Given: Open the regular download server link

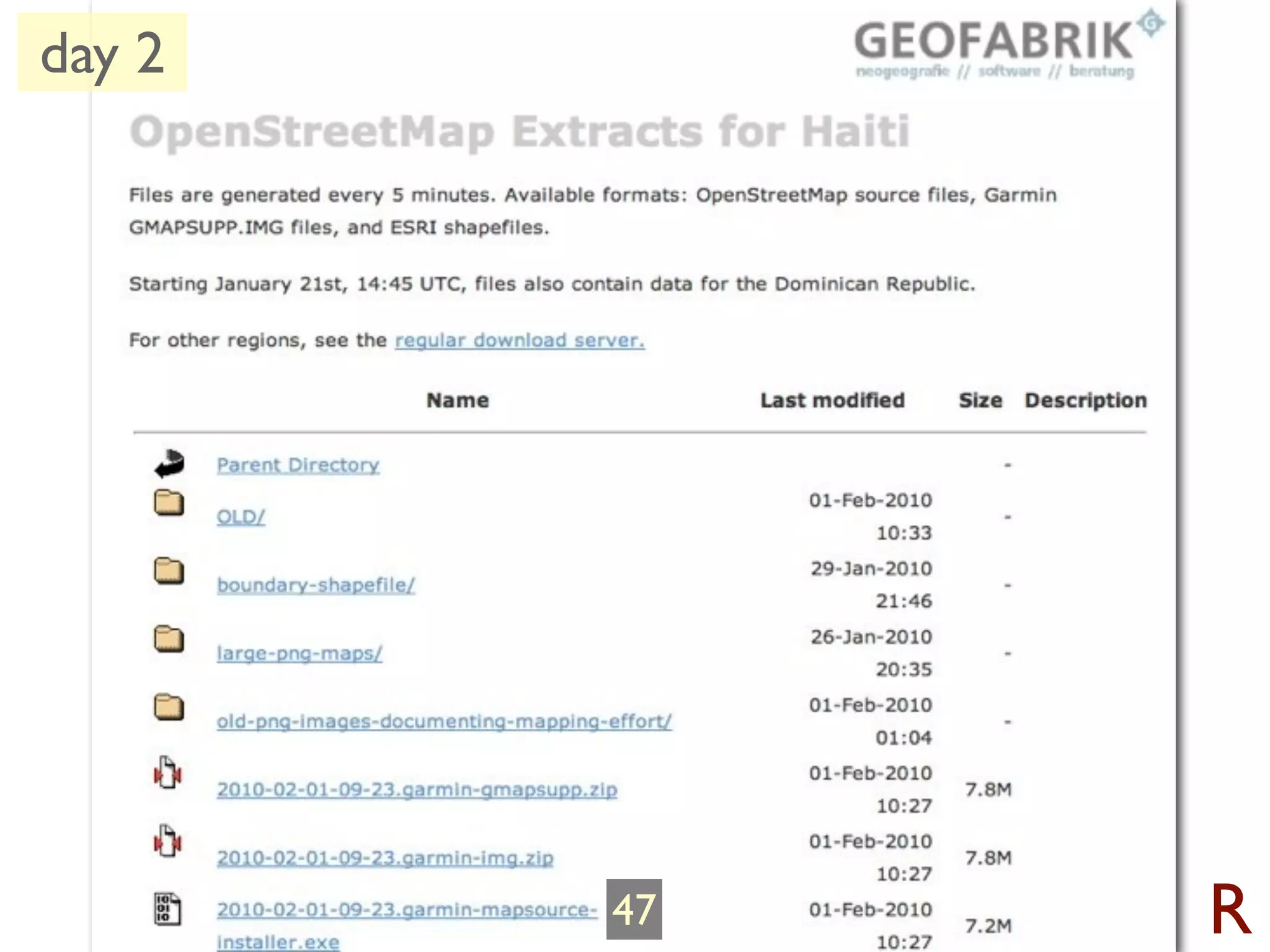Looking at the screenshot, I should tap(520, 340).
